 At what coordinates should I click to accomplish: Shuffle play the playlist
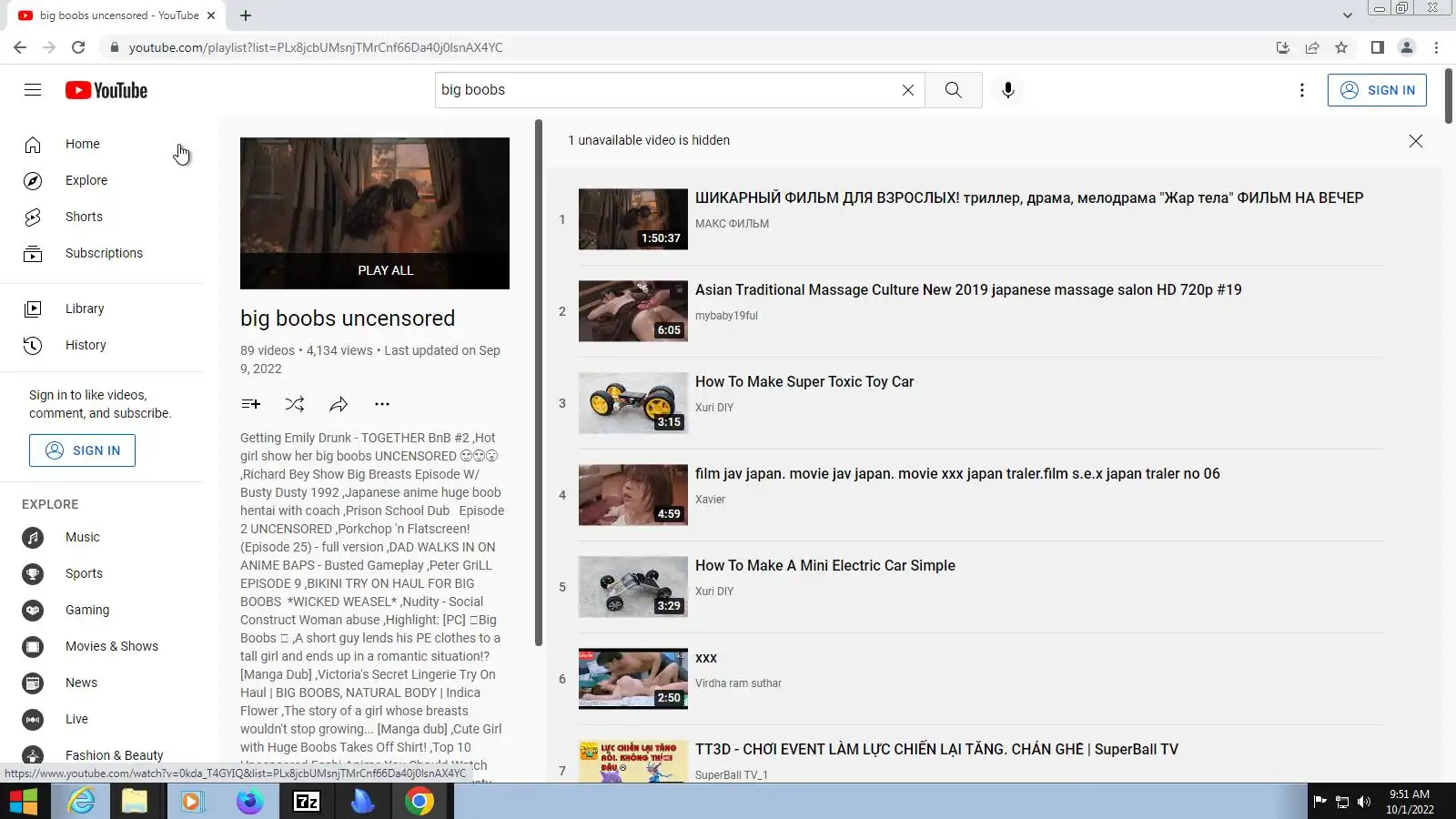(295, 404)
